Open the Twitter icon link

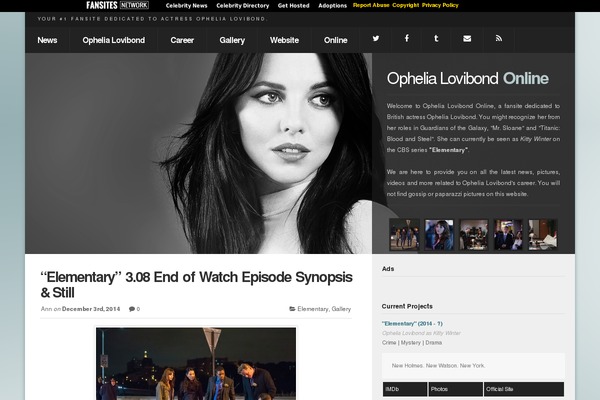click(x=376, y=39)
